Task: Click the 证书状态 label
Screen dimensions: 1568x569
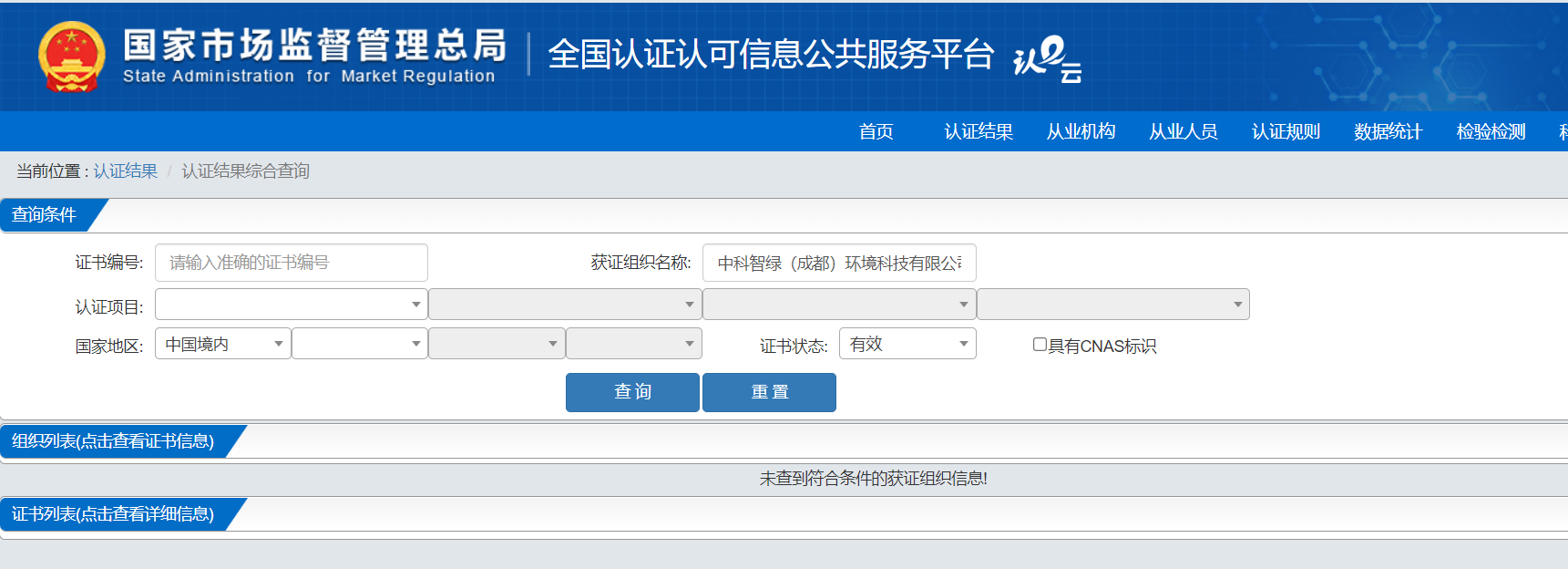Action: [794, 347]
